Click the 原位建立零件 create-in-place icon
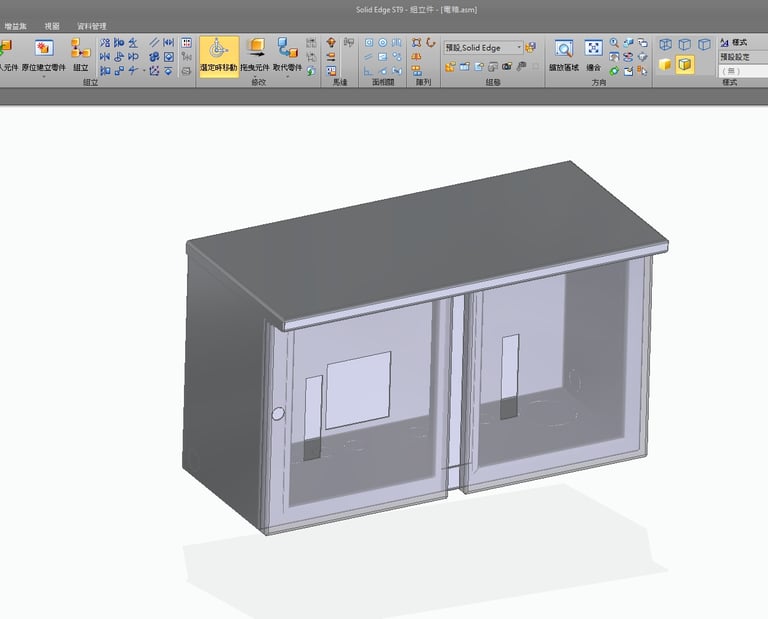Image resolution: width=768 pixels, height=619 pixels. click(x=44, y=48)
